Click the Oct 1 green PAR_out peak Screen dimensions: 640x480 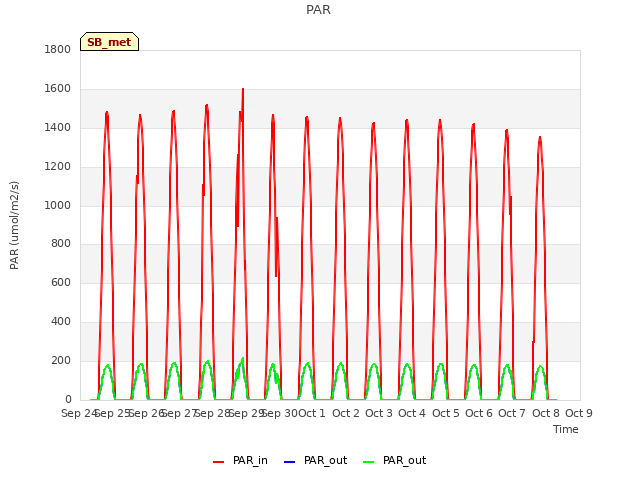[x=307, y=364]
